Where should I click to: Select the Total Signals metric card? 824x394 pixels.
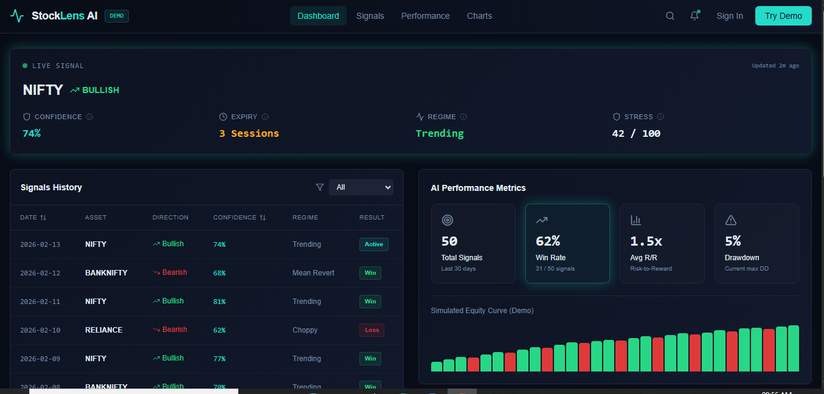(x=473, y=243)
